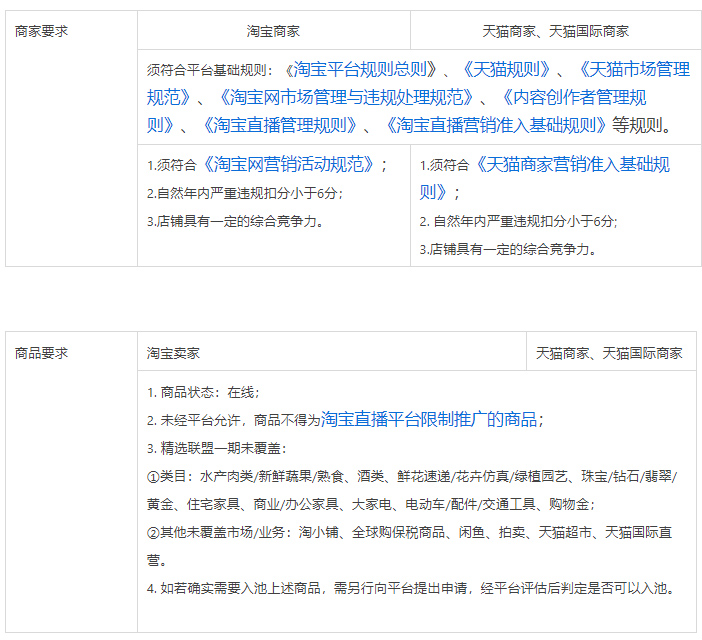This screenshot has height=640, width=702.
Task: Open the 《淘宝平台规则总则》 link
Action: 360,69
